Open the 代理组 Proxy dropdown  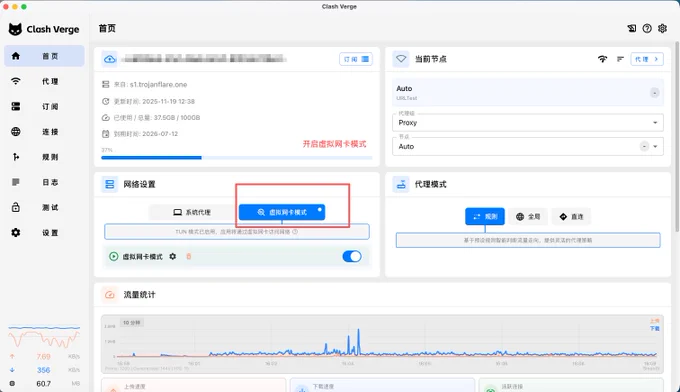pyautogui.click(x=528, y=123)
